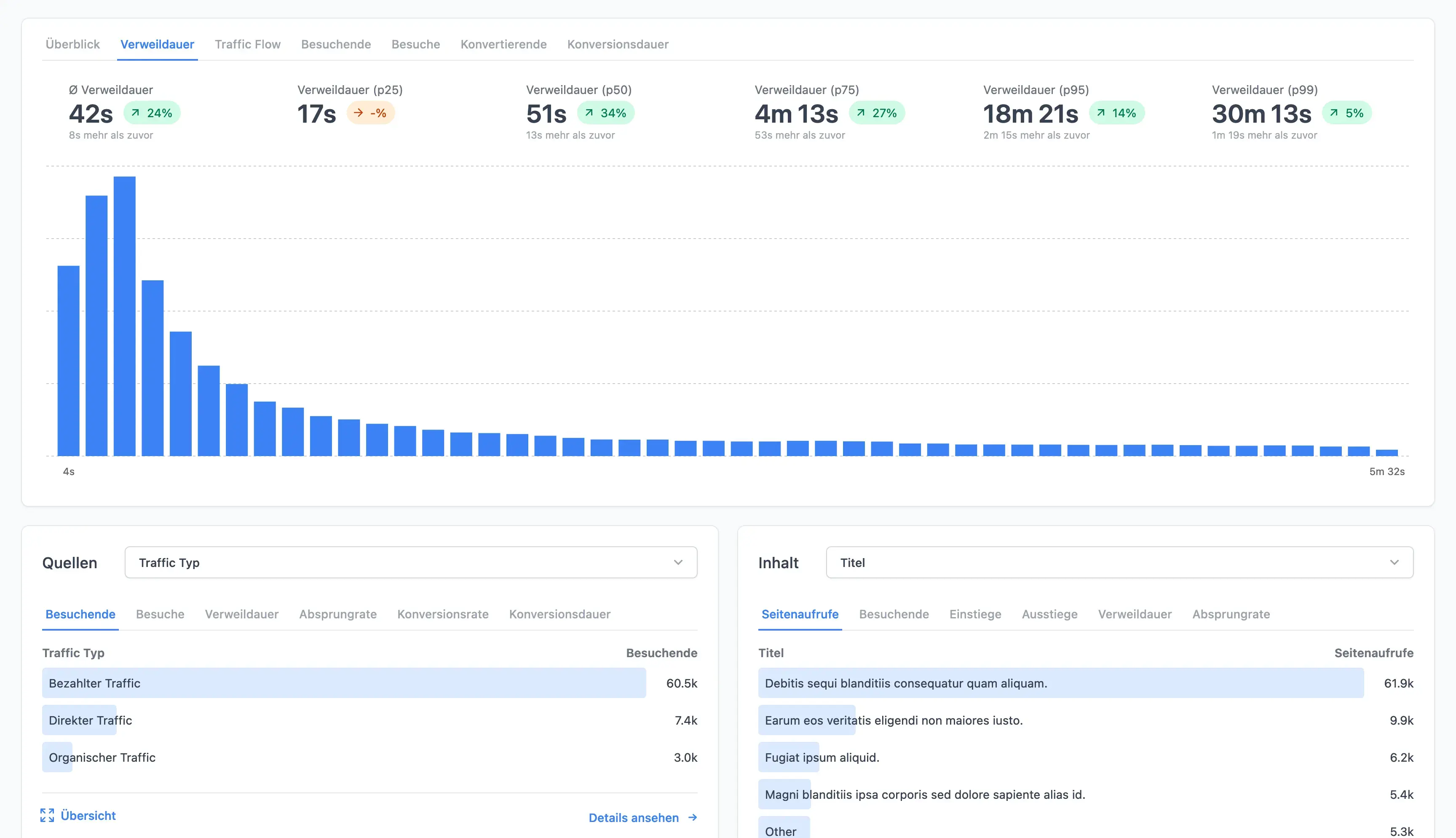Click the Details ansehen link

[633, 817]
